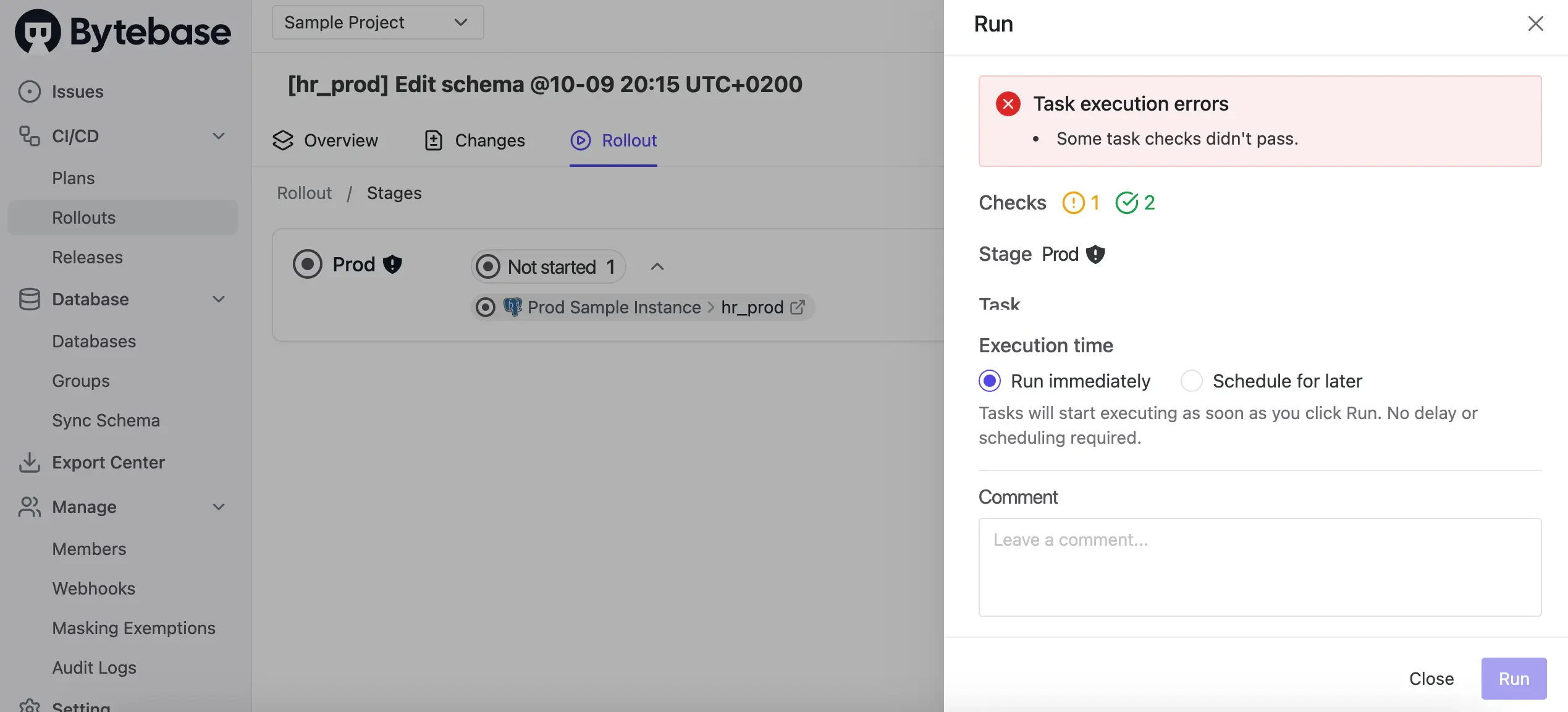Viewport: 1568px width, 712px height.
Task: Click the Rollout breadcrumb link
Action: click(x=304, y=193)
